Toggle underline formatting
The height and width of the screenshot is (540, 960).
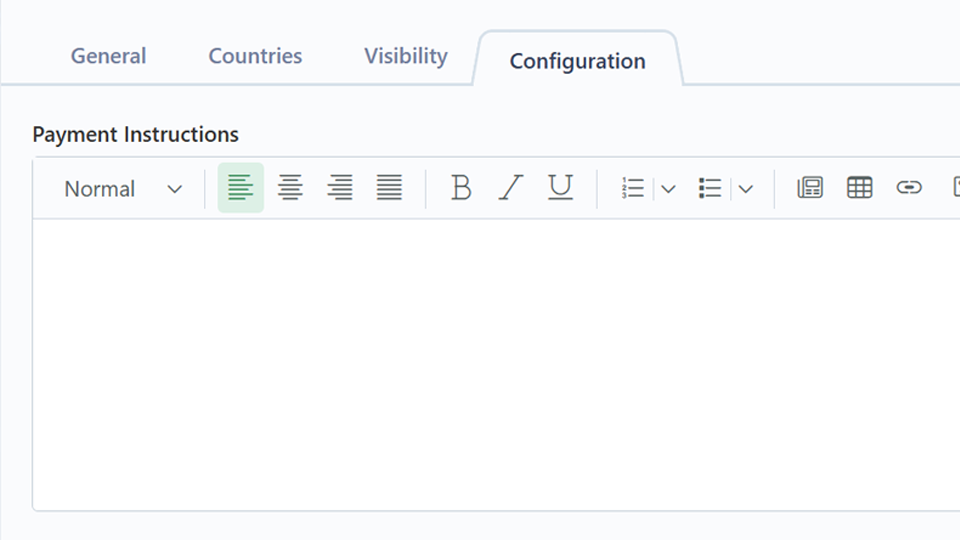[x=561, y=188]
